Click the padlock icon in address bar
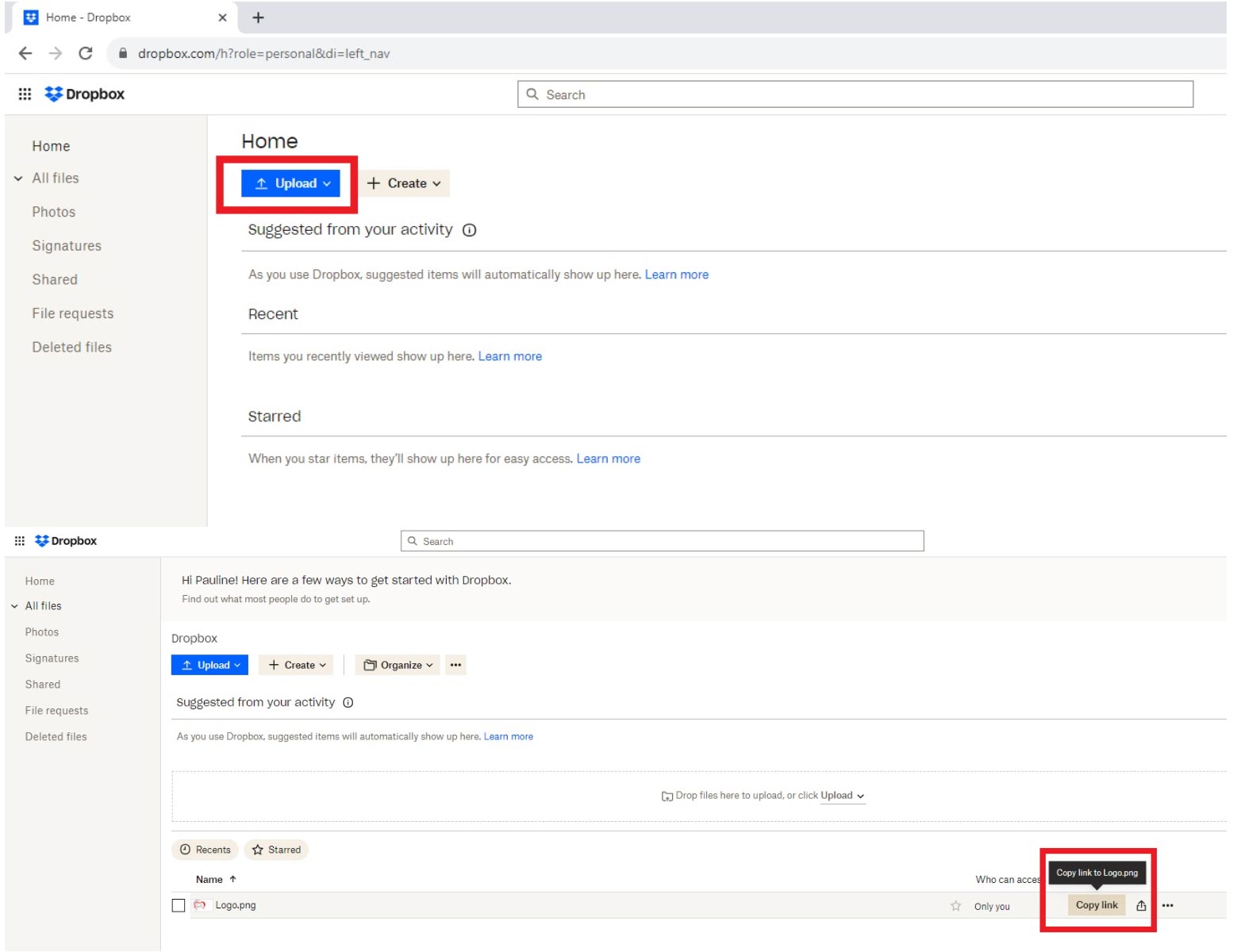Image resolution: width=1233 pixels, height=952 pixels. click(x=123, y=53)
